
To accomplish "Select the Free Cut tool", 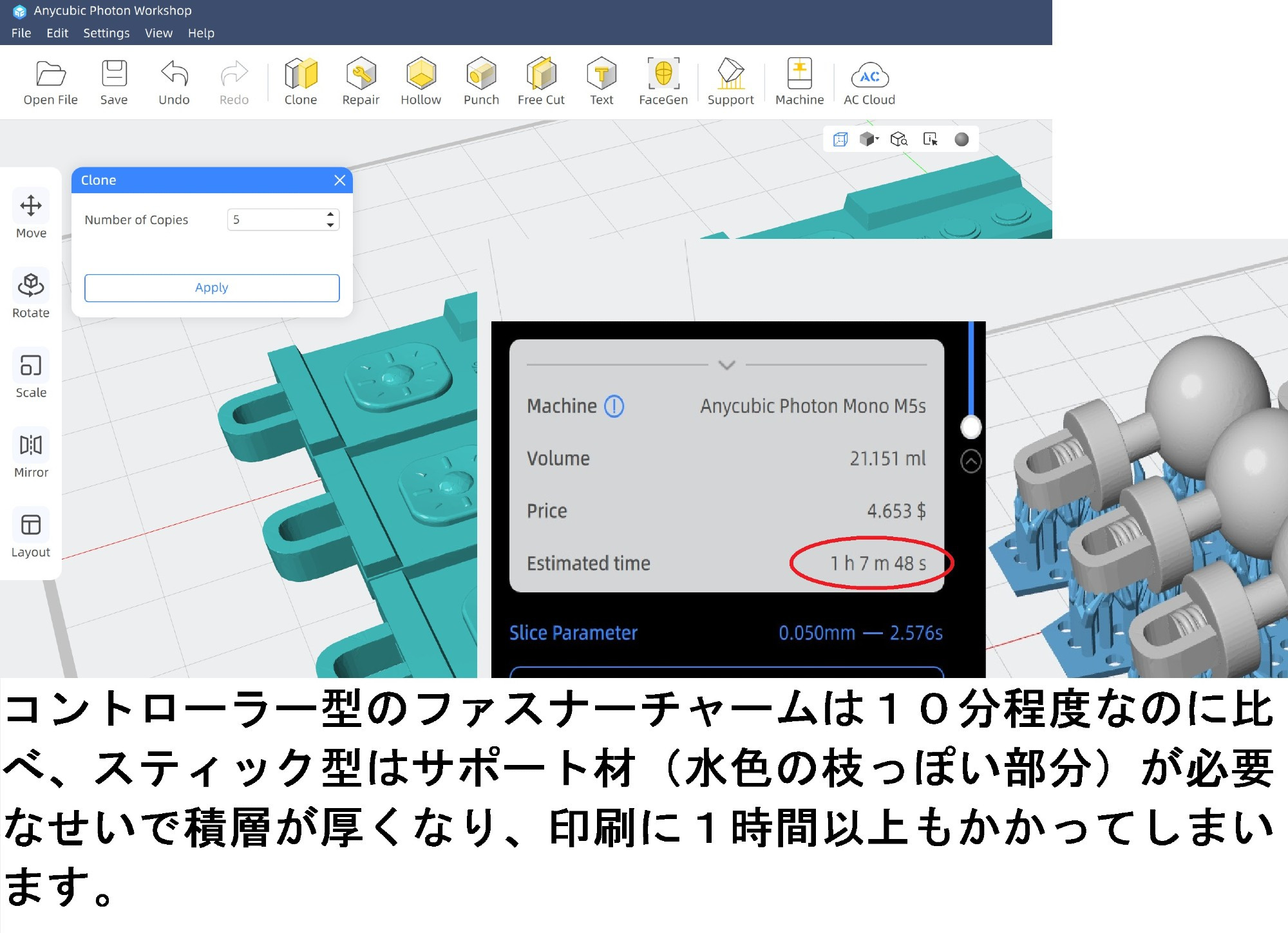I will point(541,82).
